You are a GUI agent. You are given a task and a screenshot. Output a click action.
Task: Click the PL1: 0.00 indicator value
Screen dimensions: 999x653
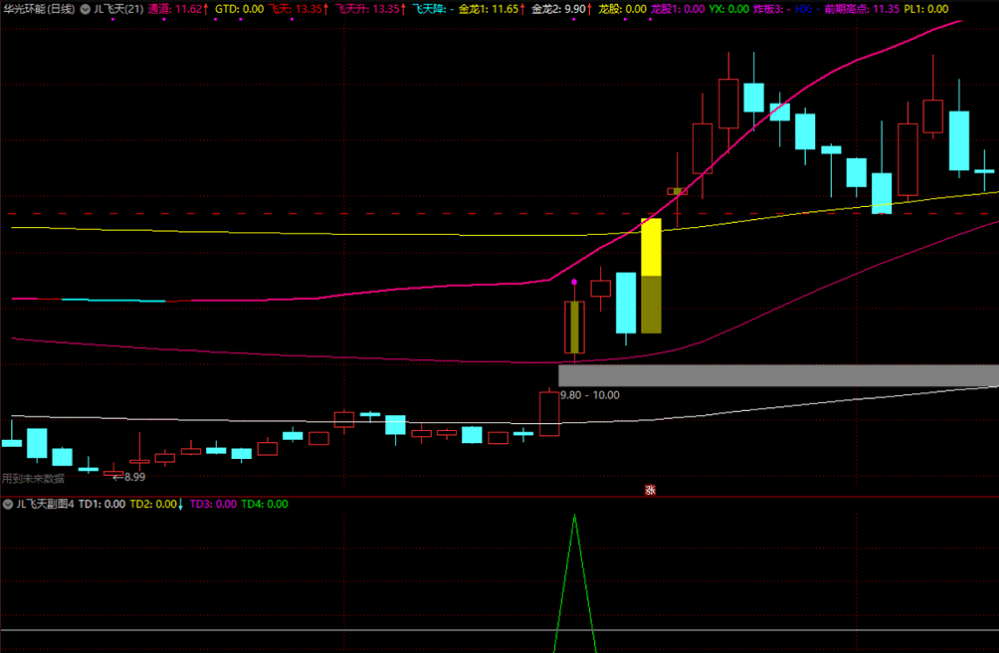coord(926,10)
